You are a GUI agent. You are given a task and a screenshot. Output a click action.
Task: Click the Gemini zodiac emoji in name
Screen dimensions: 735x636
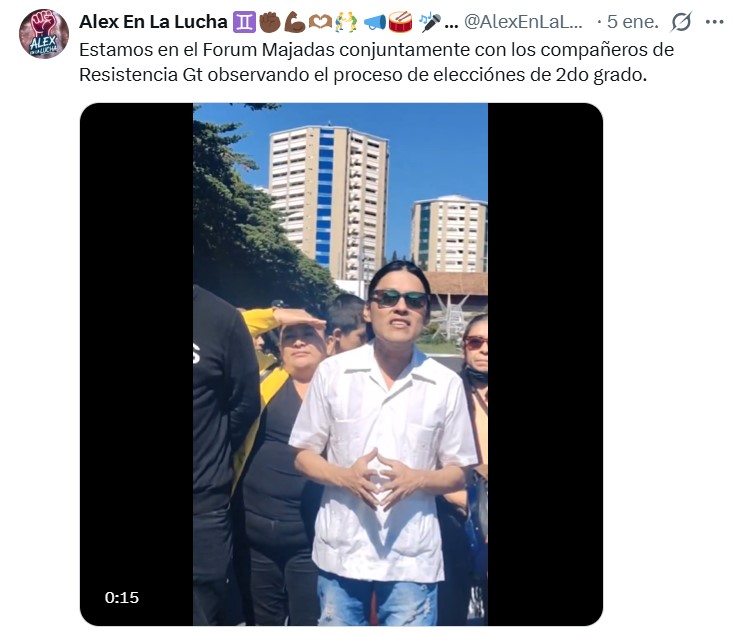pos(244,22)
